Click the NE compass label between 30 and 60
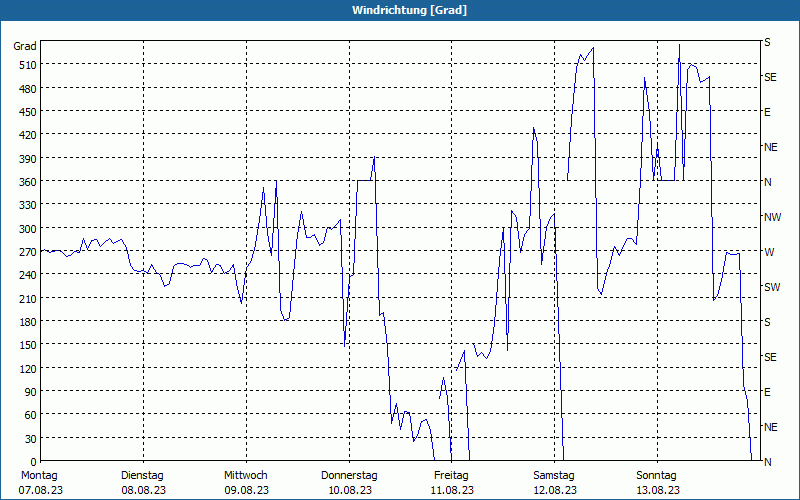The height and width of the screenshot is (500, 800). click(770, 427)
